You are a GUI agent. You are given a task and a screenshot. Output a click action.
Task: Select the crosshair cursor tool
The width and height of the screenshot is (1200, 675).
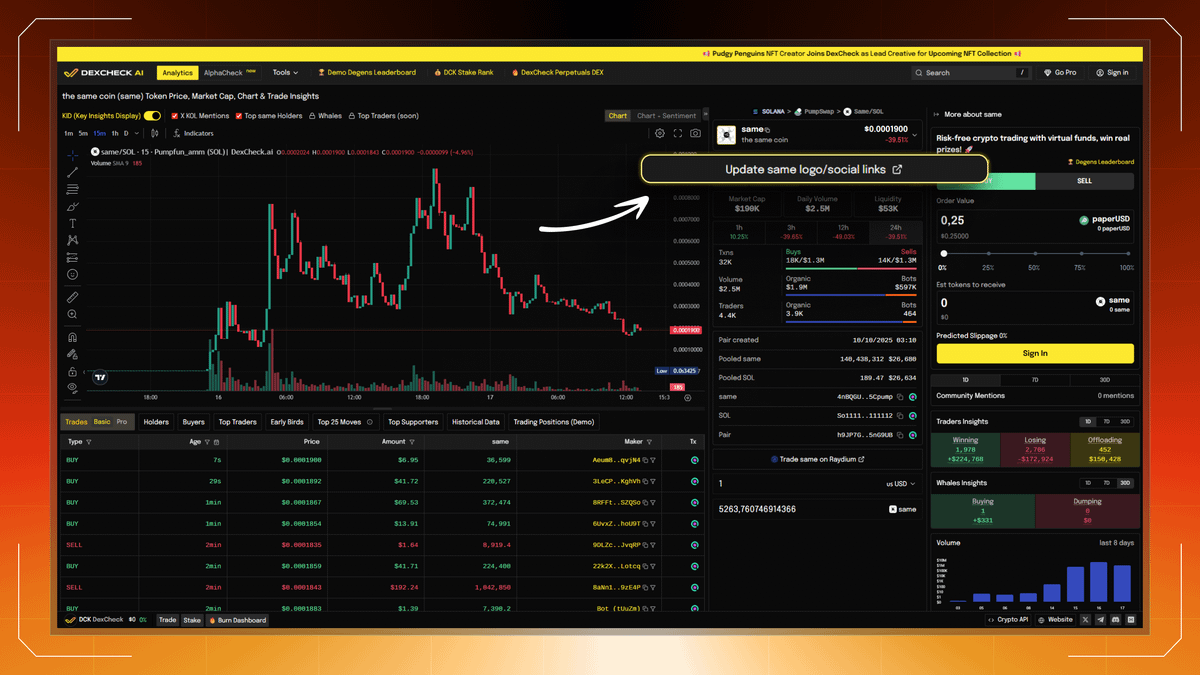[73, 155]
